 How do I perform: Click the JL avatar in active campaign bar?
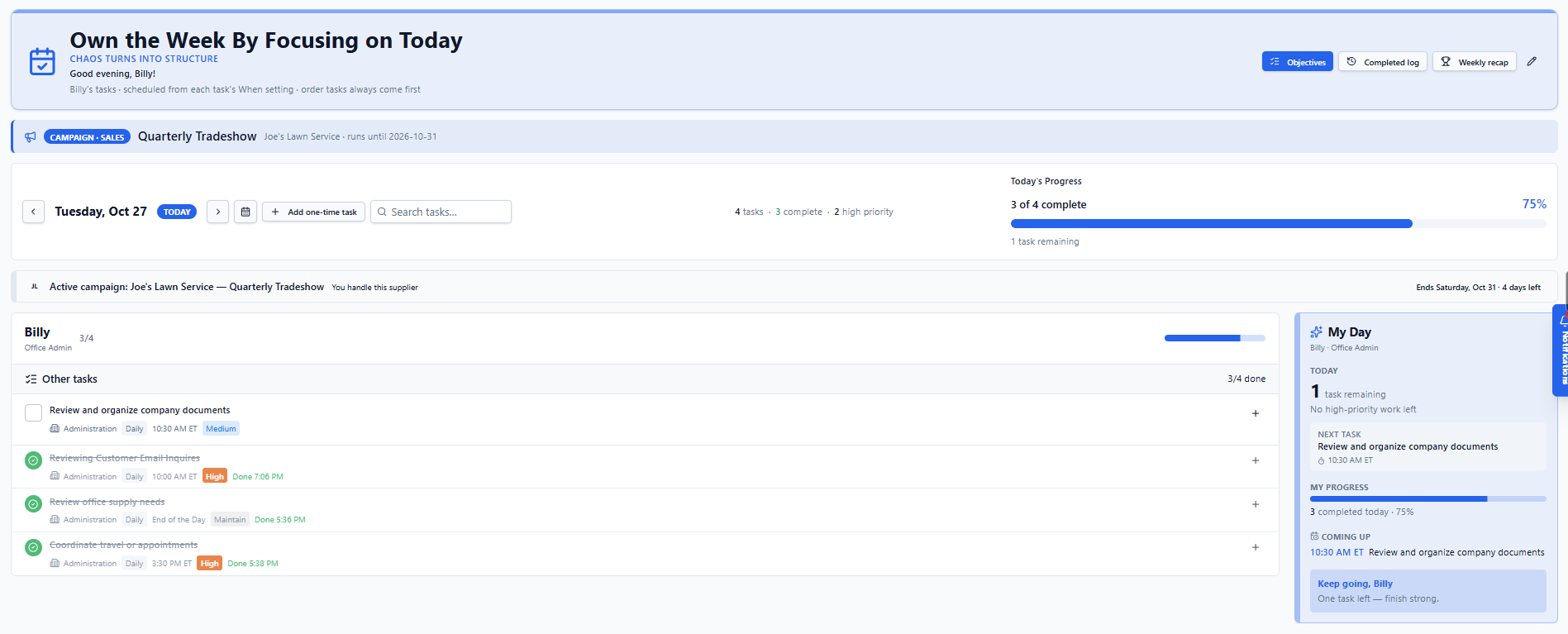coord(34,287)
